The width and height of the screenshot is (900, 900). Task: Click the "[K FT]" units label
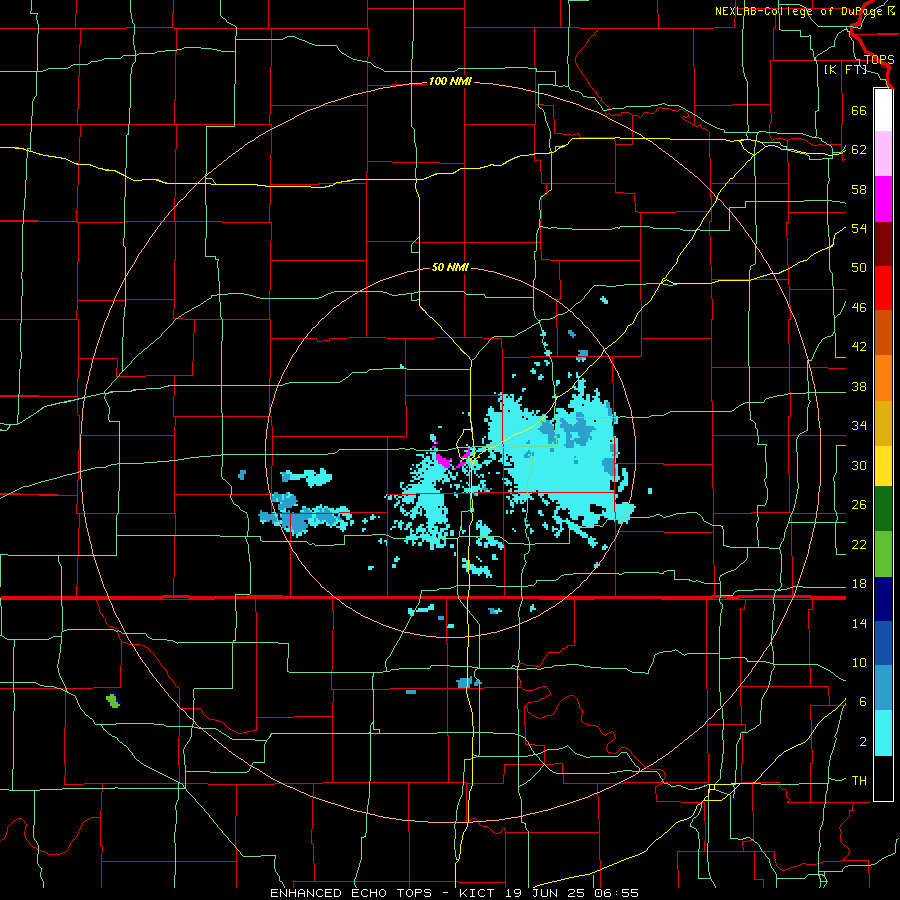845,70
